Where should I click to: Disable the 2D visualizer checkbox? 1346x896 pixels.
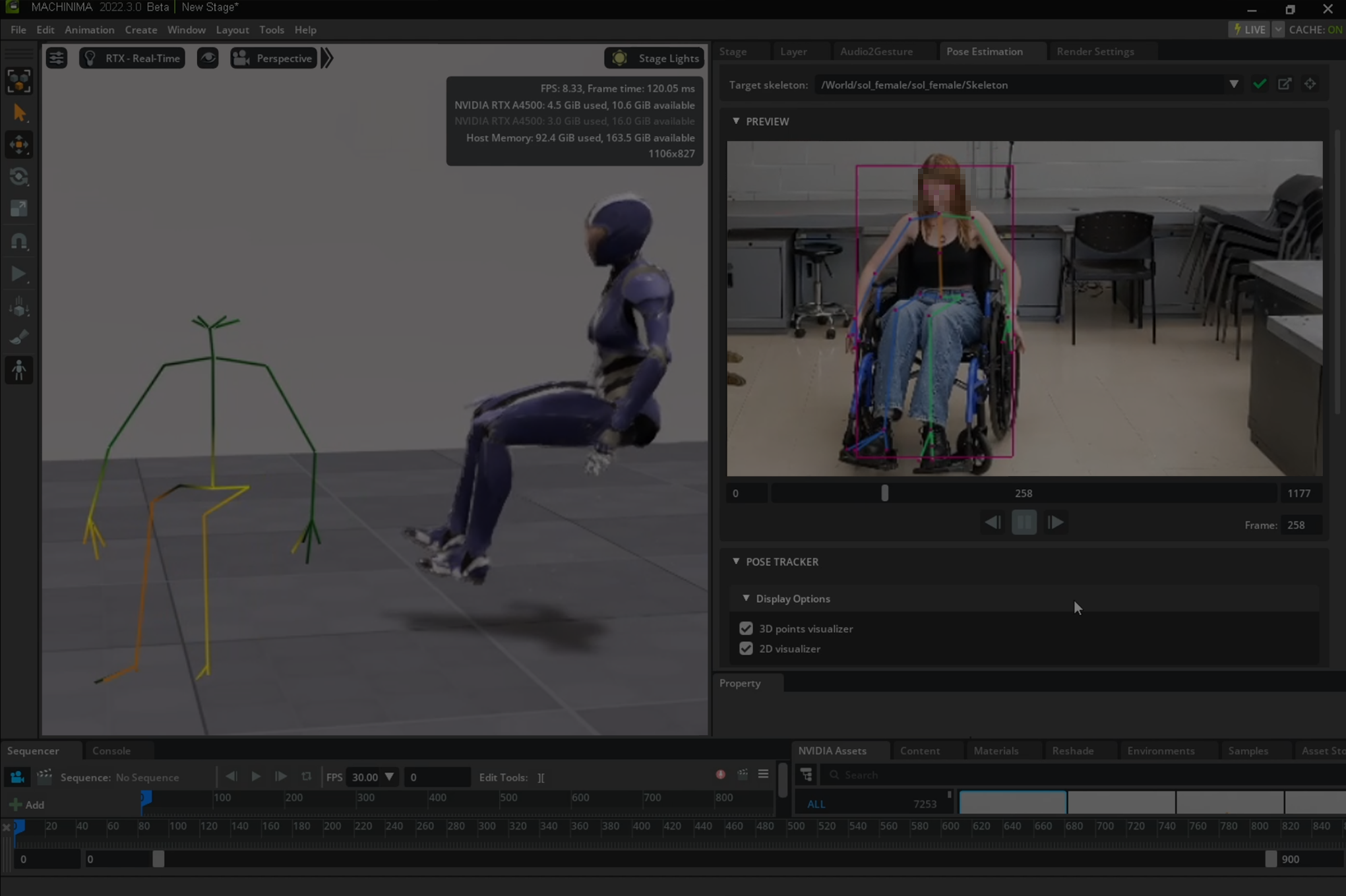[x=746, y=649]
